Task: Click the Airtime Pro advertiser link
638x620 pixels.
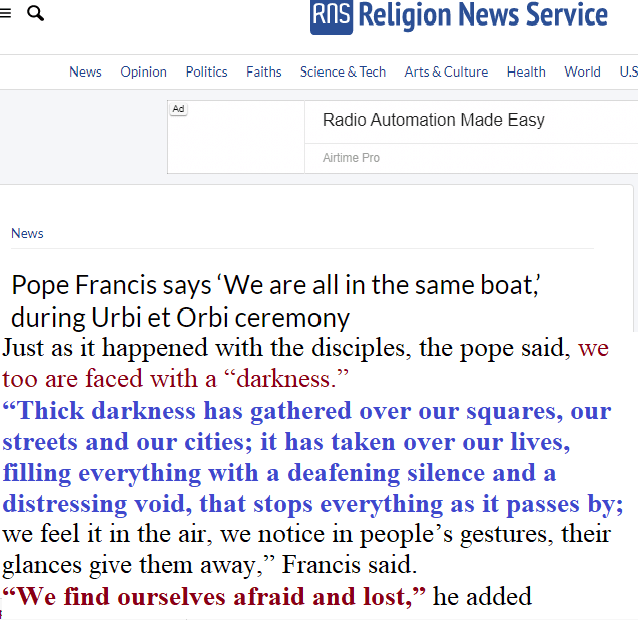Action: 351,158
